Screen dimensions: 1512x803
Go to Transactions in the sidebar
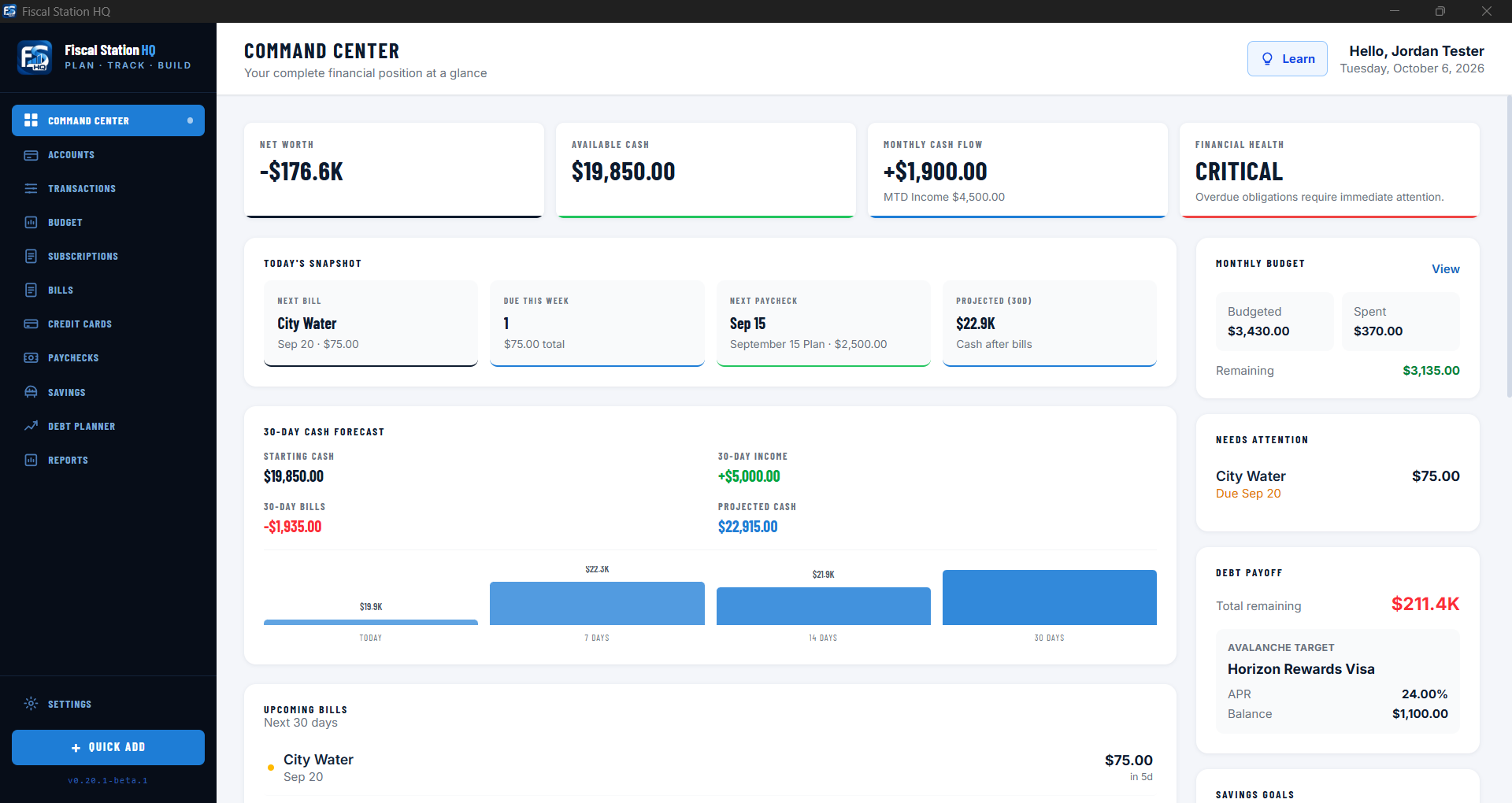tap(108, 189)
